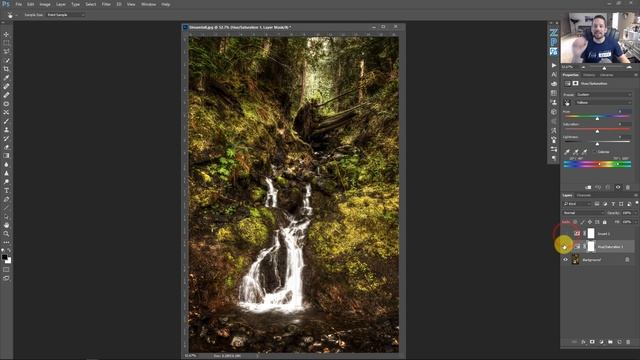Choose the subtract-from-sample eyedropper
This screenshot has height=360, width=640.
point(584,152)
